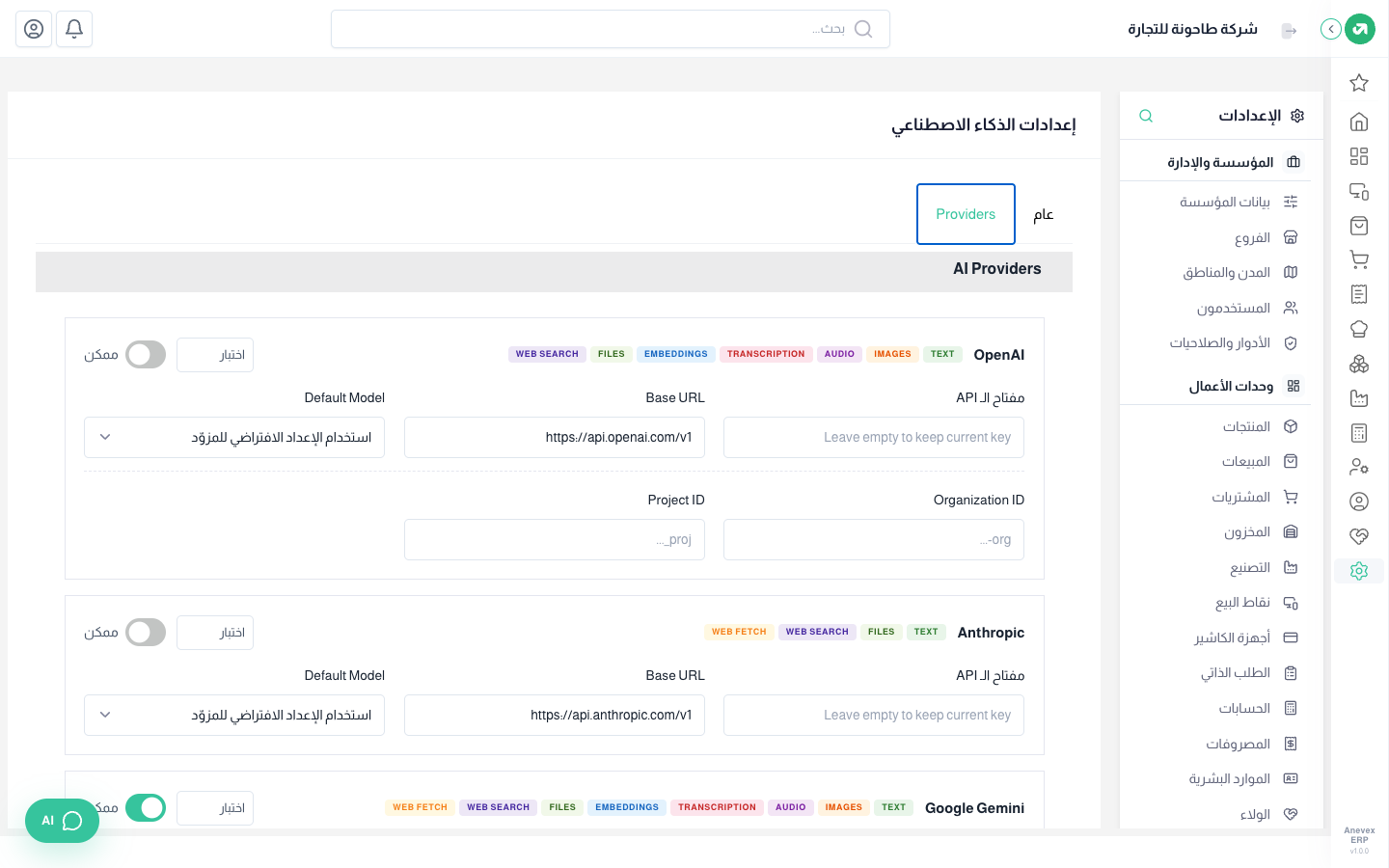Click the sidebar collapse chevron near logo

coord(1331,29)
